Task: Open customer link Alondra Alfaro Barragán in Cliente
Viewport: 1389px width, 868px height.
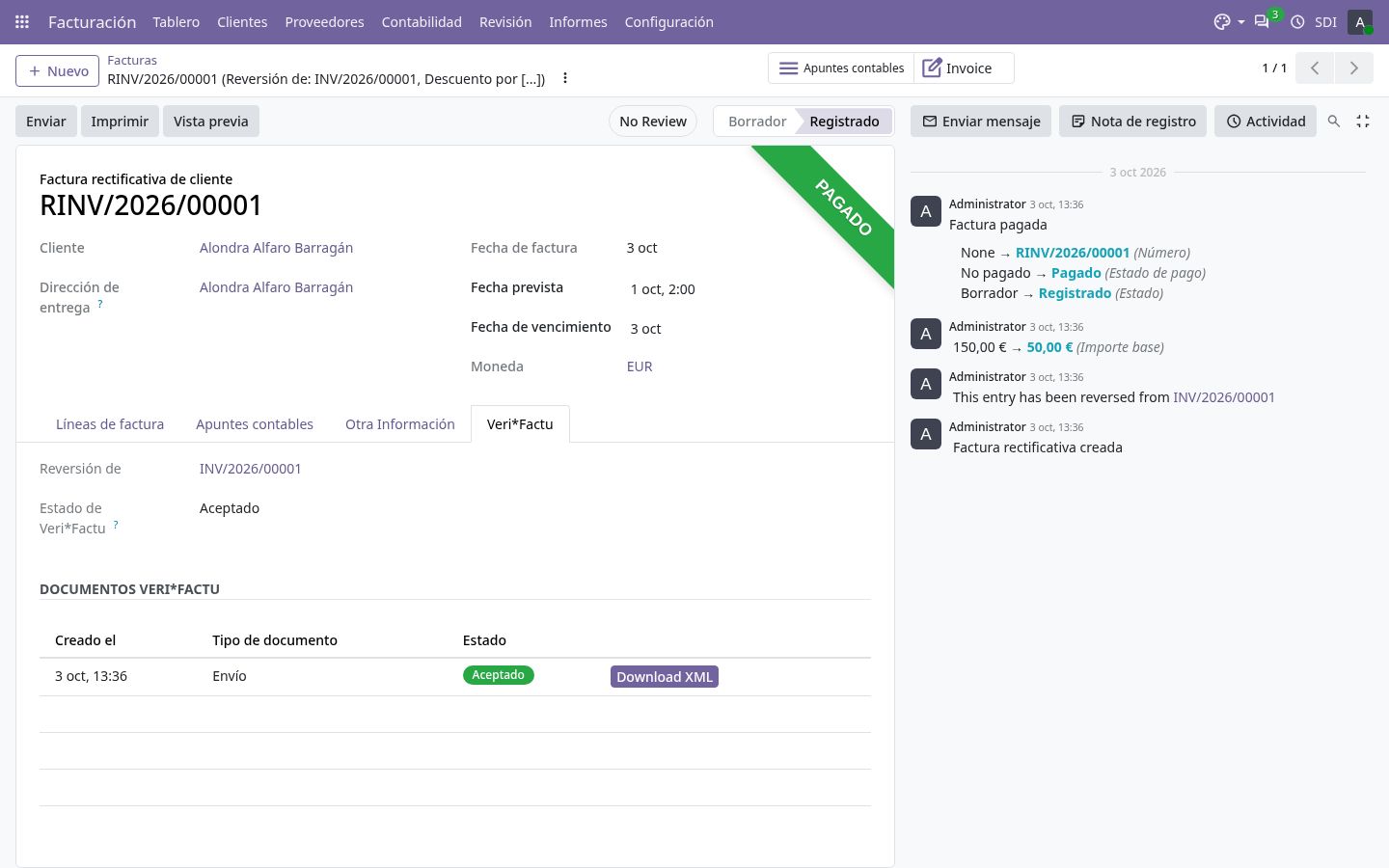Action: click(276, 248)
